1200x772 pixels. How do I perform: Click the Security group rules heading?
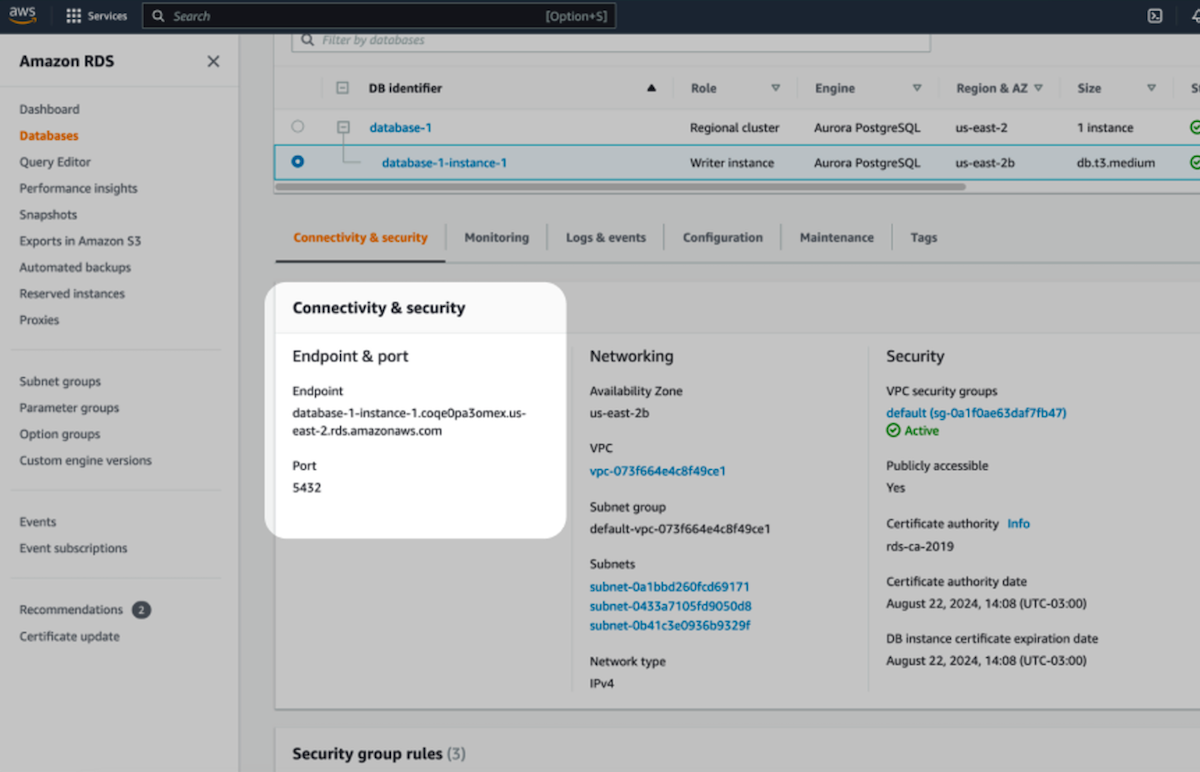pos(379,754)
